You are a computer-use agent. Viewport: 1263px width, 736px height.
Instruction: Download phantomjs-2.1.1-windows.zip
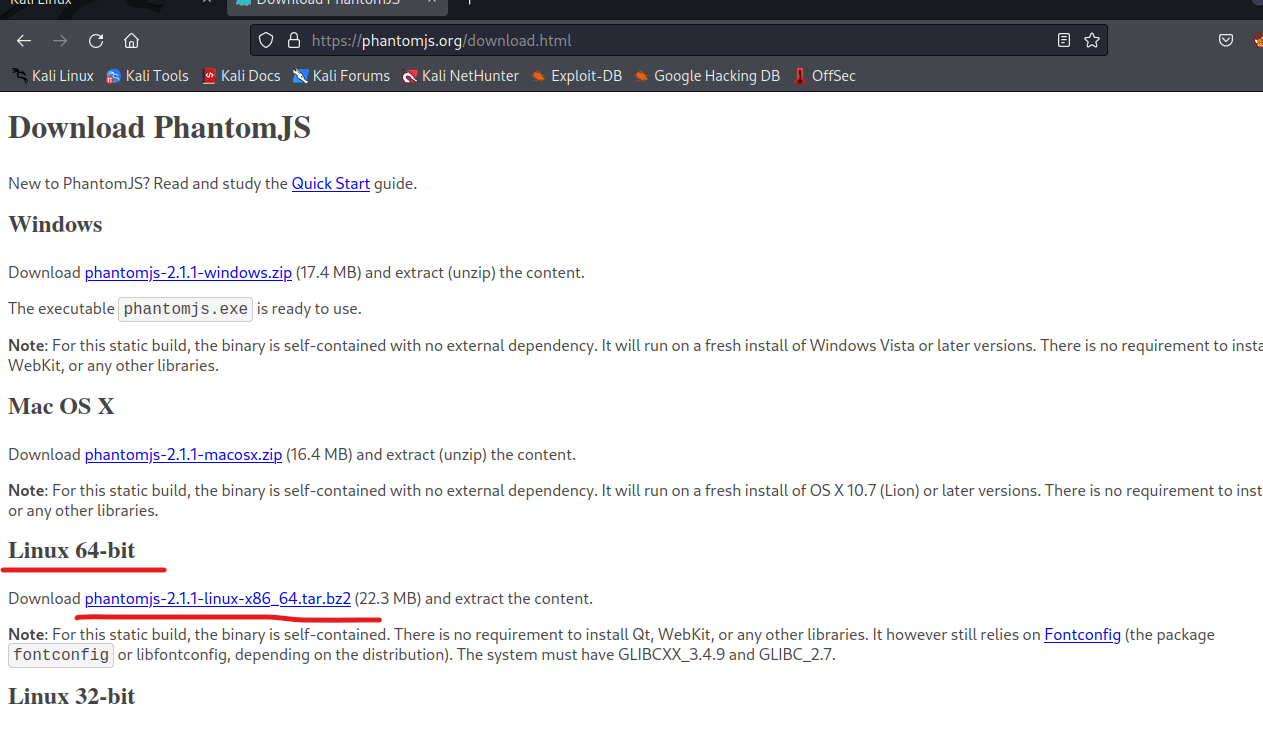click(188, 273)
